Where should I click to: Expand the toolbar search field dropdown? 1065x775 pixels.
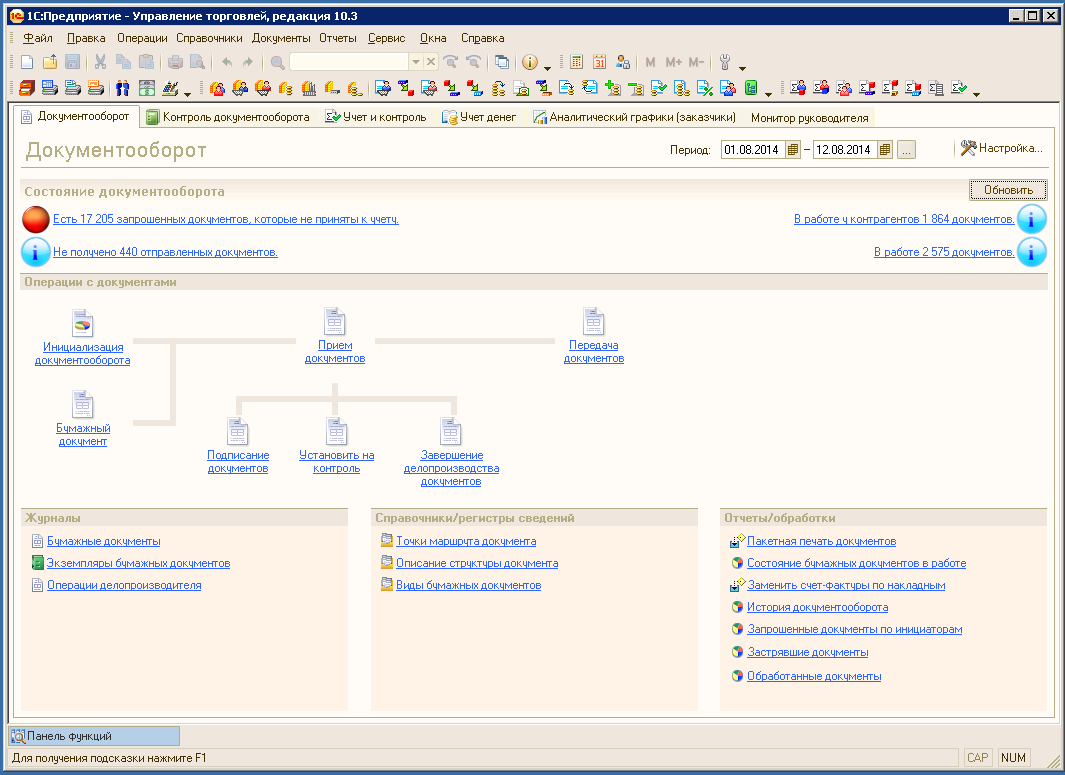pos(416,62)
